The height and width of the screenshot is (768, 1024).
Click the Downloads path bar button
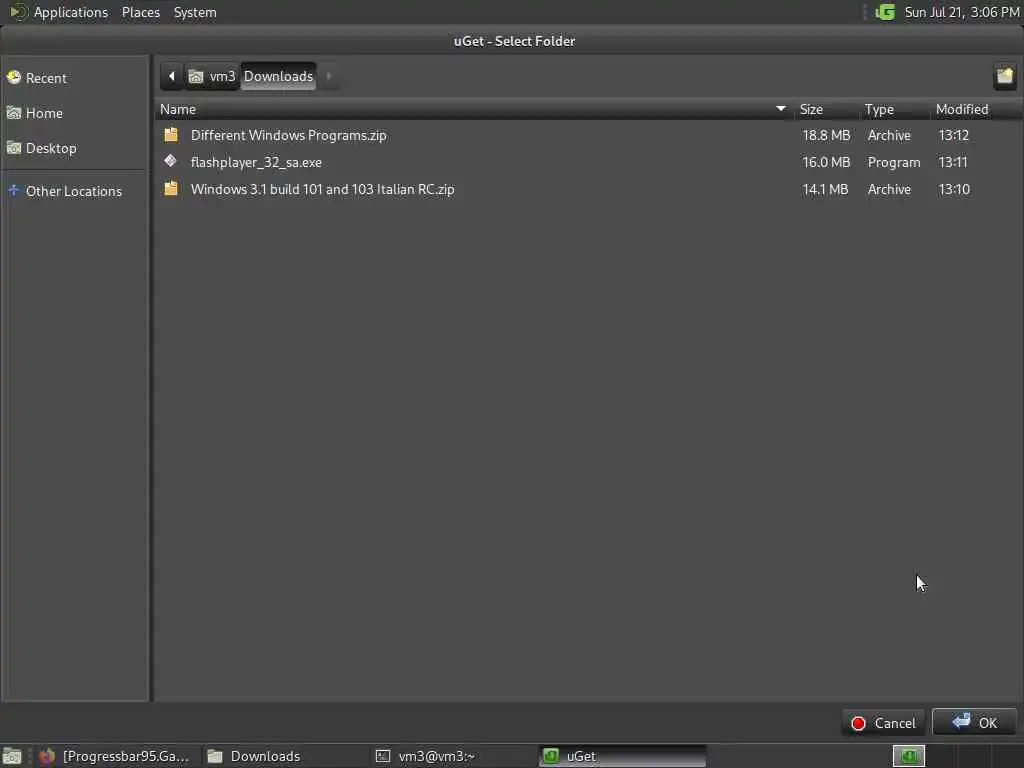pos(279,76)
